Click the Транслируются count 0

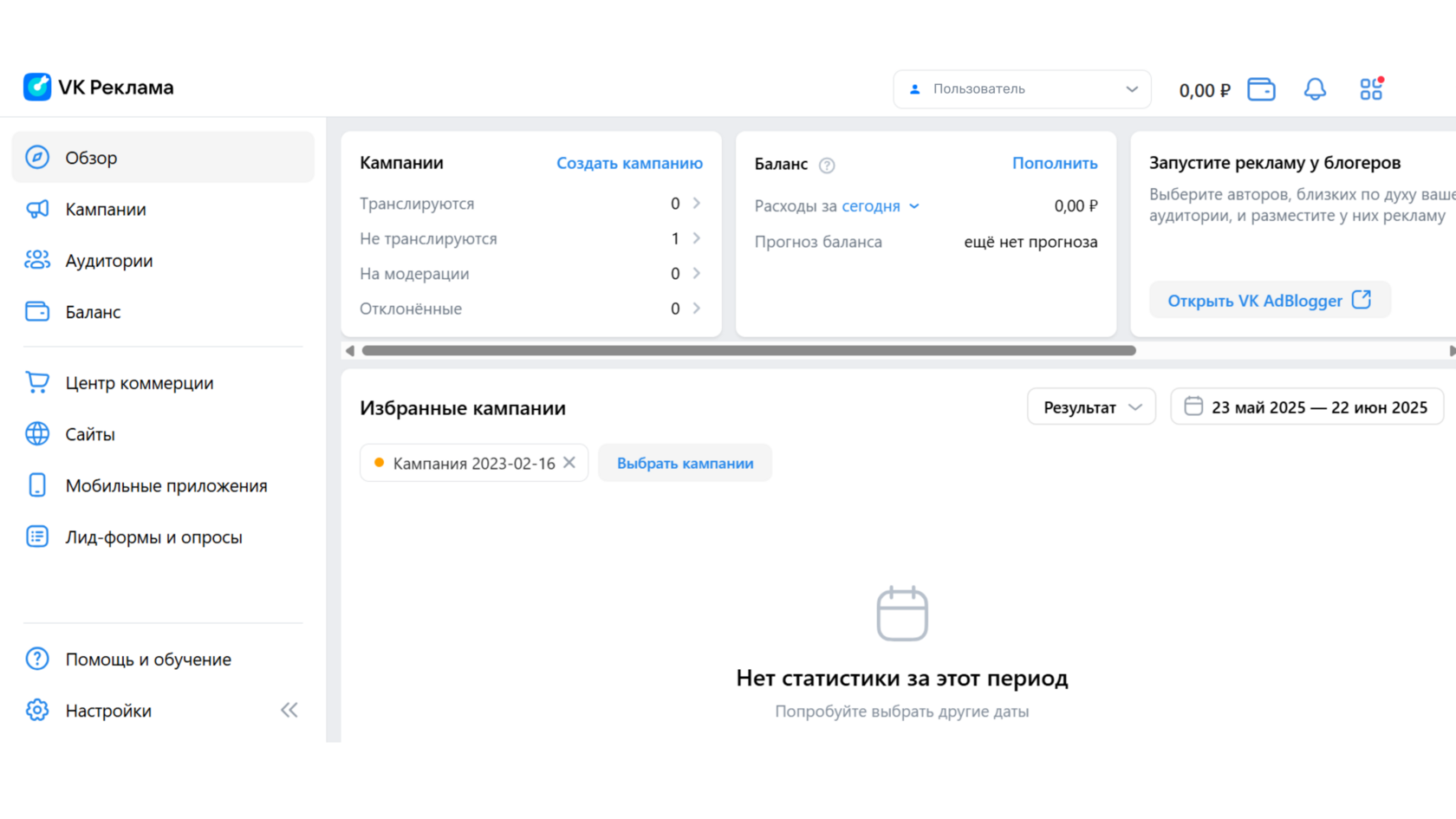coord(675,203)
